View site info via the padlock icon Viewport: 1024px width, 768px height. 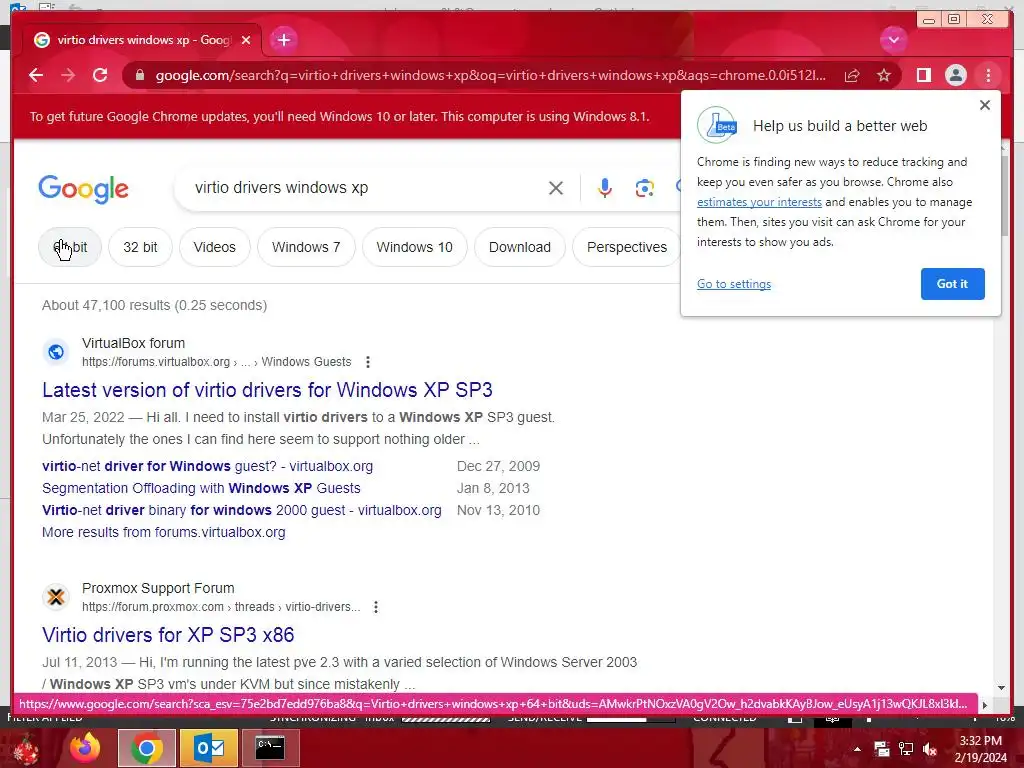139,75
